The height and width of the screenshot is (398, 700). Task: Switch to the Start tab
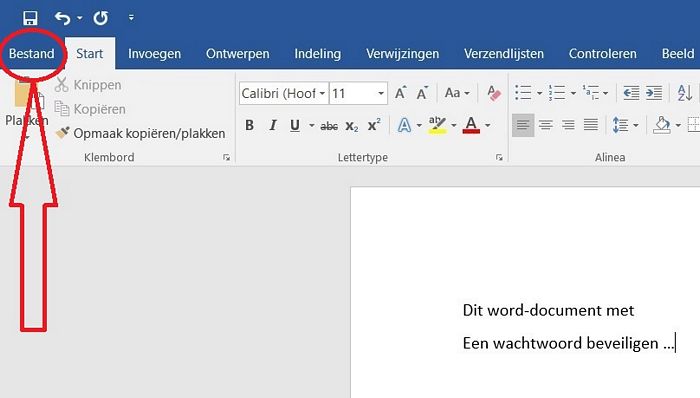tap(89, 54)
